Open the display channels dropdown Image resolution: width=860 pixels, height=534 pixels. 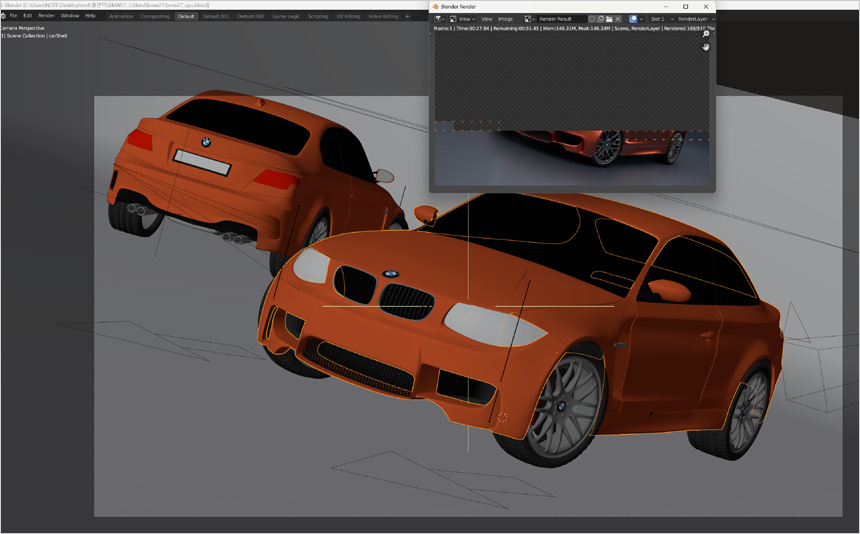(635, 19)
